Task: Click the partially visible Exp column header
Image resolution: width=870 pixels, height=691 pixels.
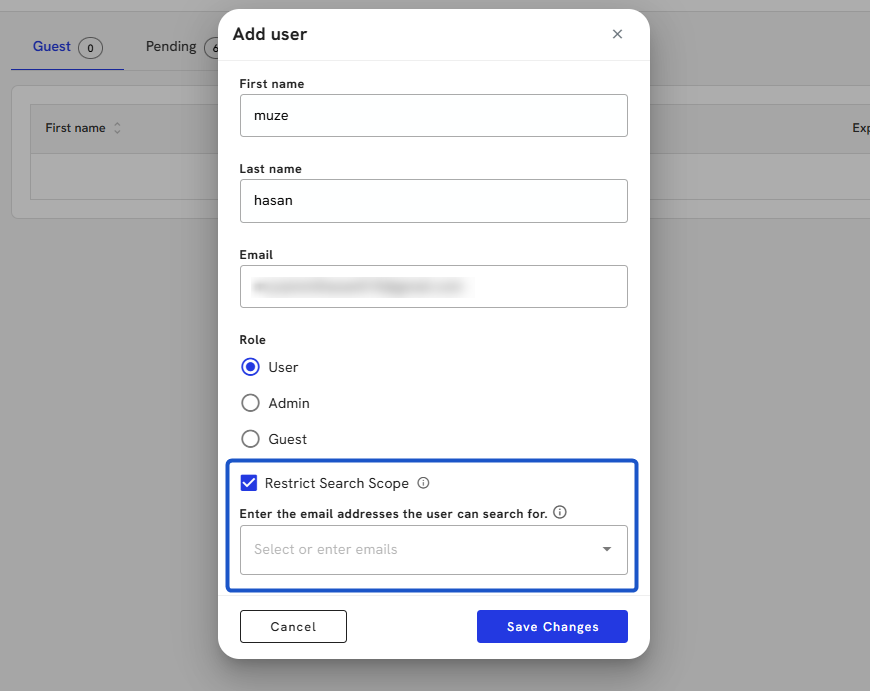Action: pyautogui.click(x=860, y=128)
